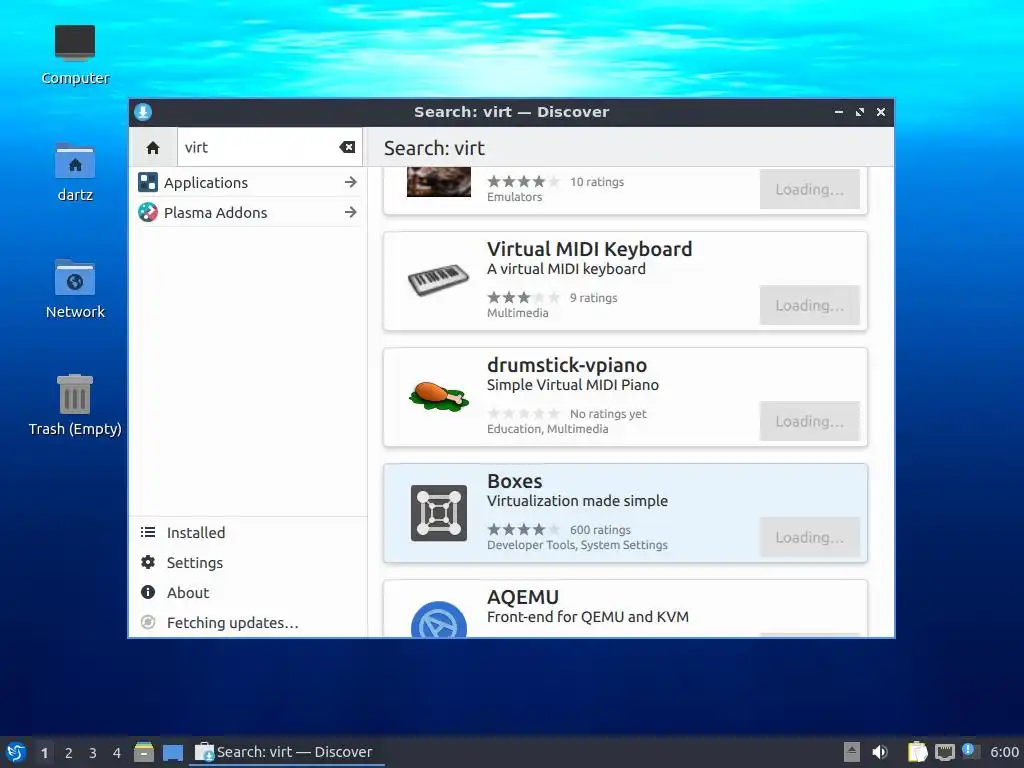Click the Installed list icon

point(148,532)
